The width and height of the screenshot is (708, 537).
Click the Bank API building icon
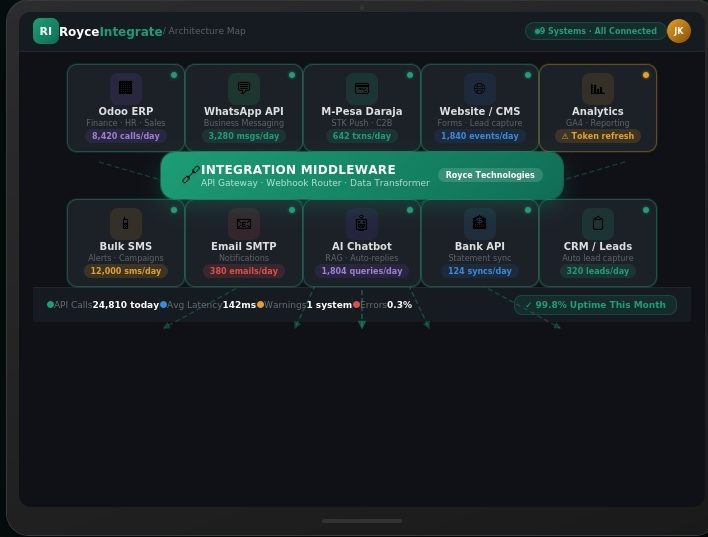pyautogui.click(x=479, y=223)
